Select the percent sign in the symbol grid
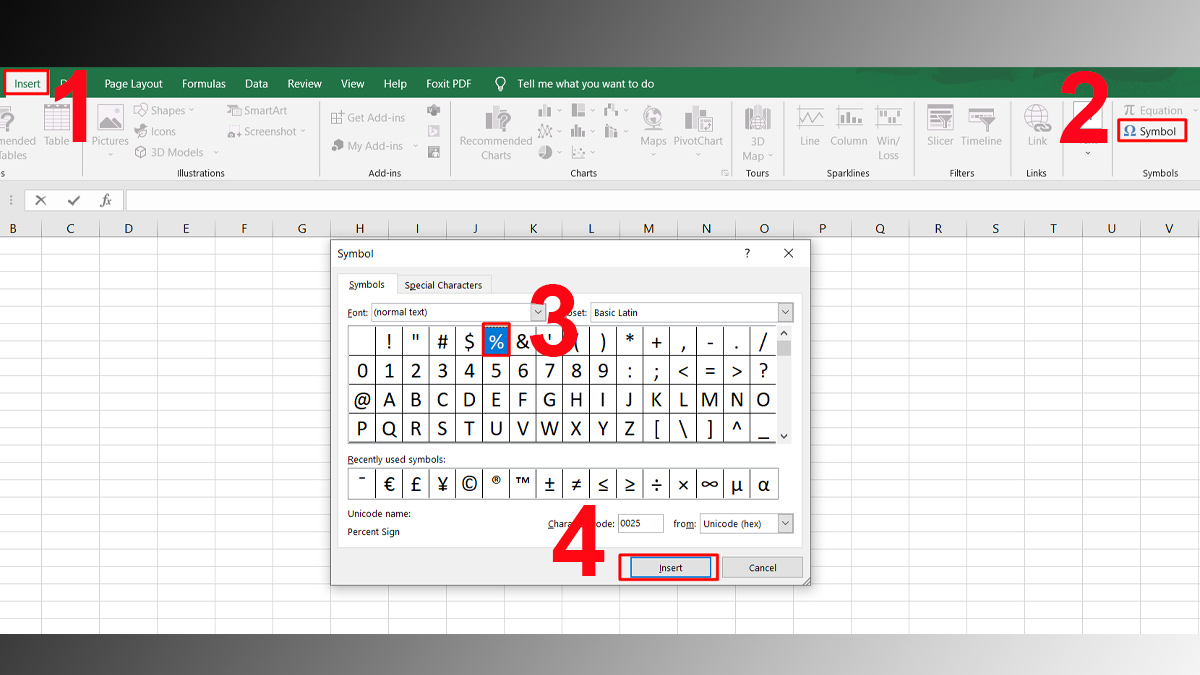 click(x=496, y=340)
